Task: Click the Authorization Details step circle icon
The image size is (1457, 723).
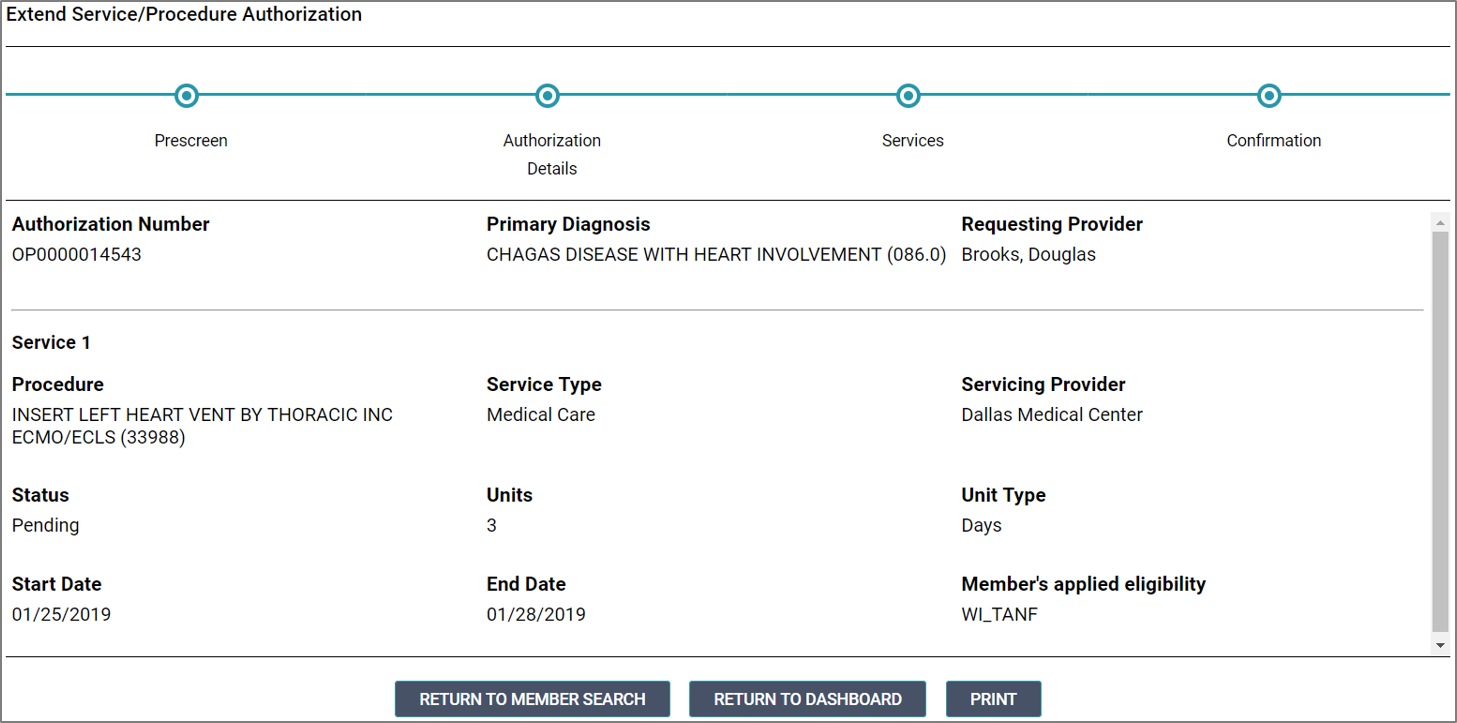Action: tap(547, 96)
